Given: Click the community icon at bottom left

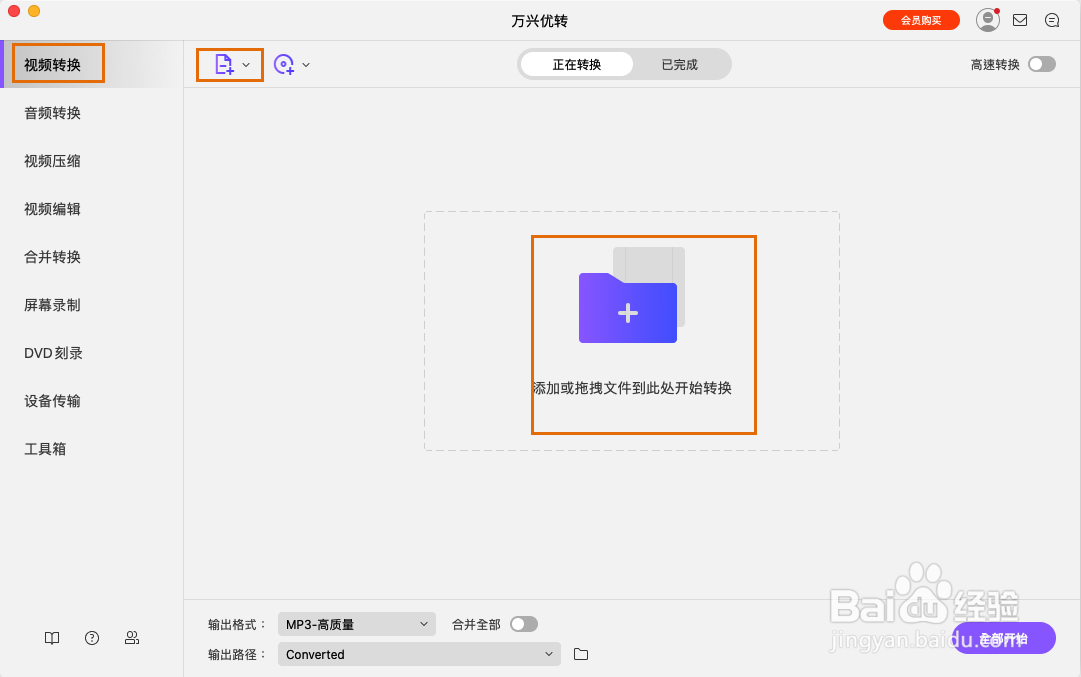Looking at the screenshot, I should tap(131, 638).
